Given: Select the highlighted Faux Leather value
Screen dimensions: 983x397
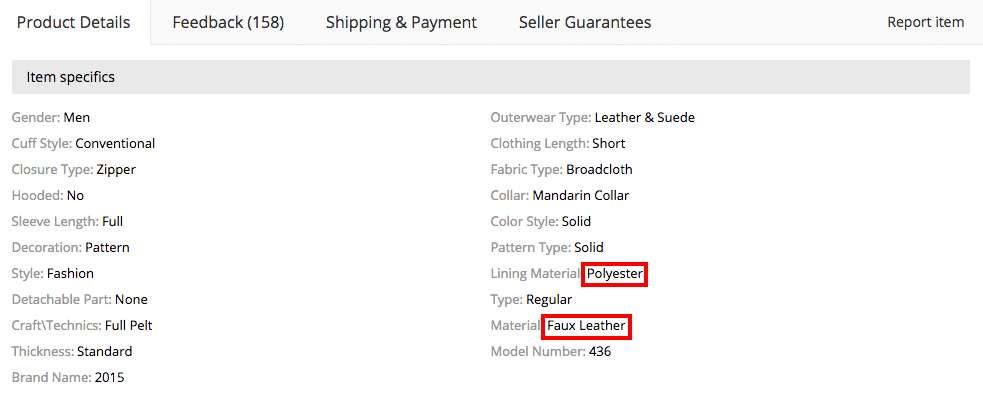Looking at the screenshot, I should tap(586, 326).
